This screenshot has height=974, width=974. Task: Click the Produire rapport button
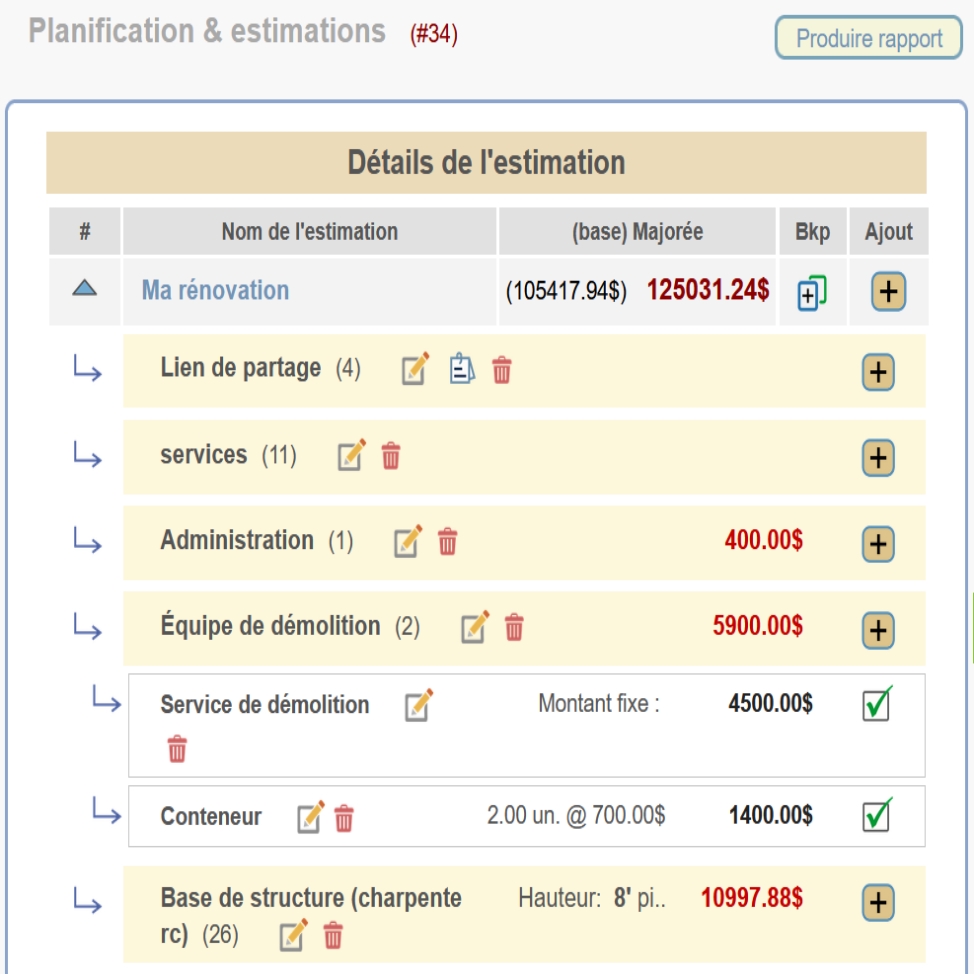(868, 38)
